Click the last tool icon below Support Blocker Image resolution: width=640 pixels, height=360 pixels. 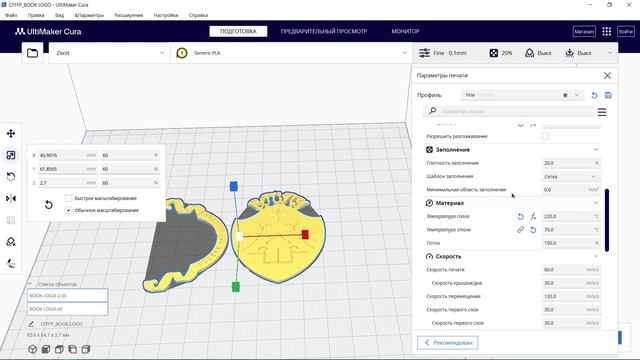point(11,263)
